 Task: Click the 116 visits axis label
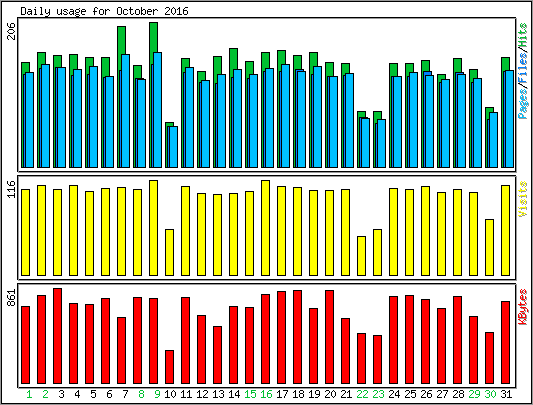point(12,189)
